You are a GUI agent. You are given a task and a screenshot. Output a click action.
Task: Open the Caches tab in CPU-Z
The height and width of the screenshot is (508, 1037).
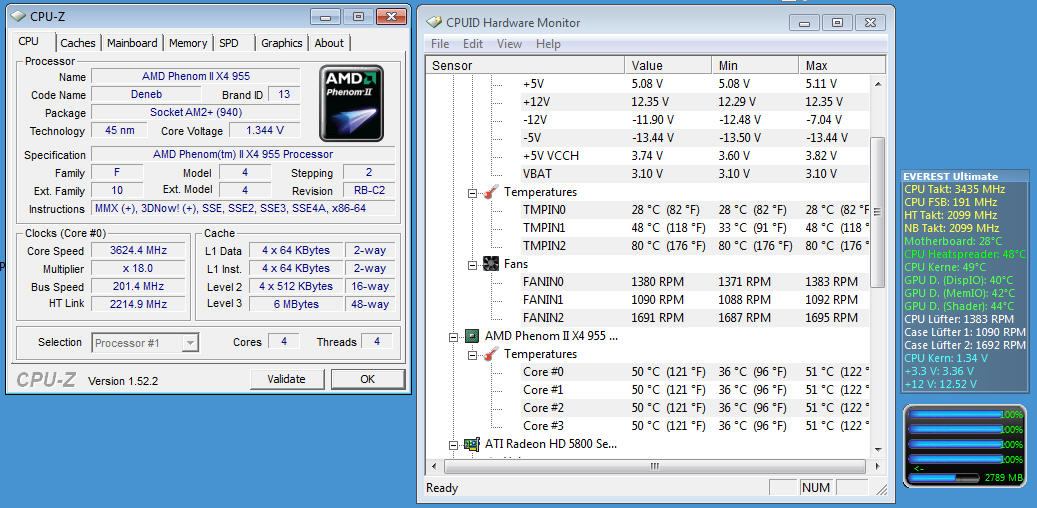[78, 43]
